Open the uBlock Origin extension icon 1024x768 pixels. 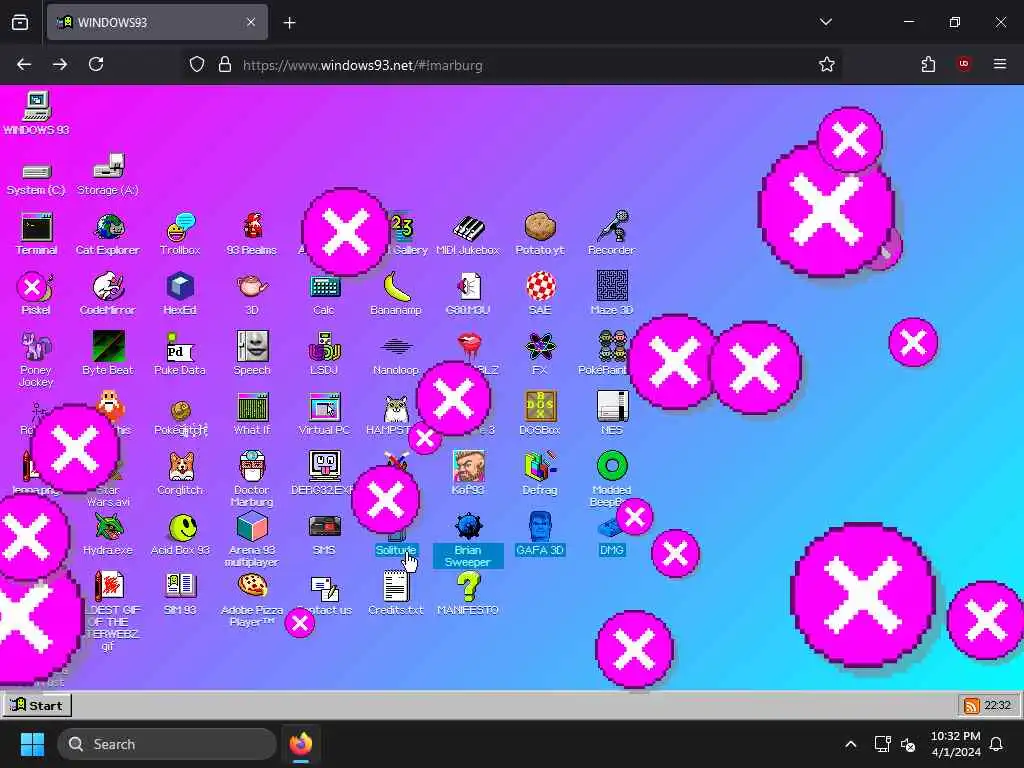[964, 64]
